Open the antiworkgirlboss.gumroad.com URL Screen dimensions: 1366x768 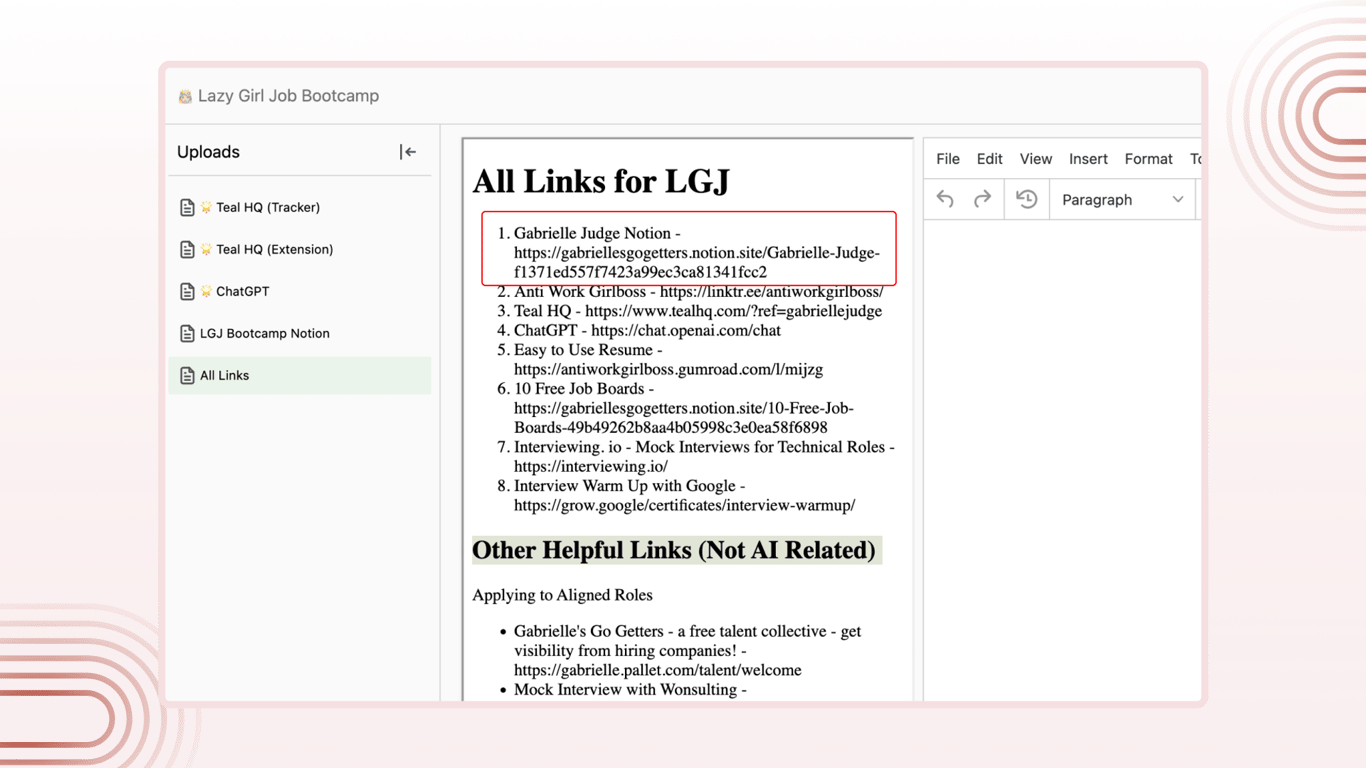coord(668,369)
